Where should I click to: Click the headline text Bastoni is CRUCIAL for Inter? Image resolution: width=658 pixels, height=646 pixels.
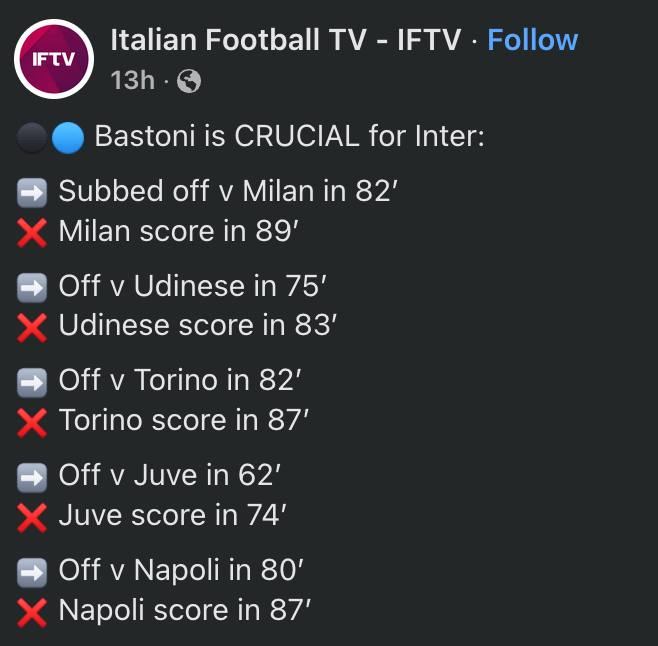pos(289,137)
